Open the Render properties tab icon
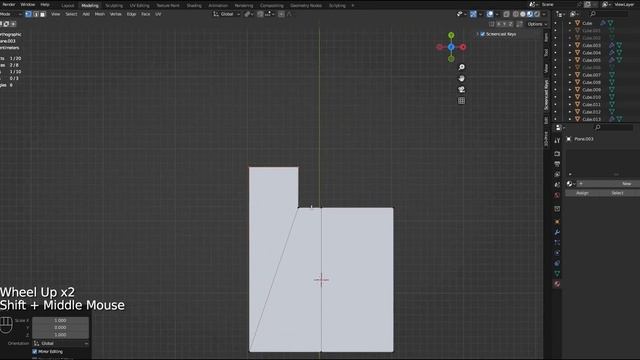This screenshot has height=360, width=640. click(557, 154)
